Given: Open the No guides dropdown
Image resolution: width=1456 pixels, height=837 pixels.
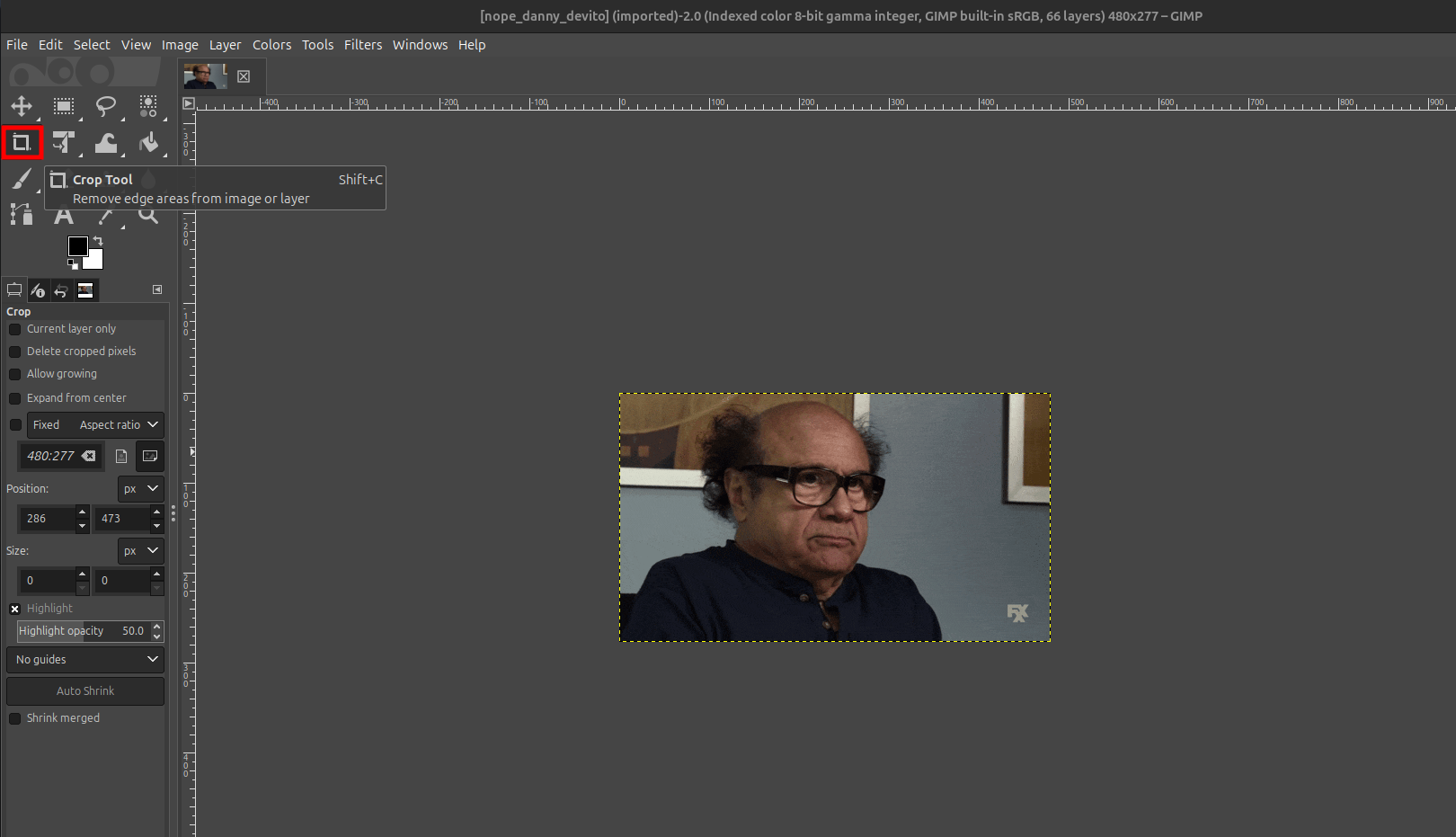Looking at the screenshot, I should point(85,660).
